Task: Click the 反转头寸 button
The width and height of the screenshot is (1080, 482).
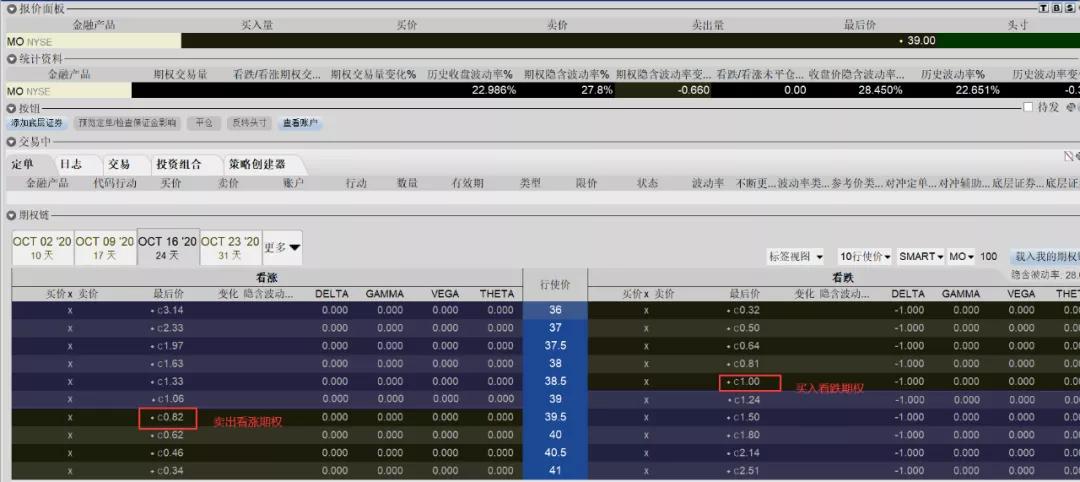Action: pyautogui.click(x=249, y=123)
